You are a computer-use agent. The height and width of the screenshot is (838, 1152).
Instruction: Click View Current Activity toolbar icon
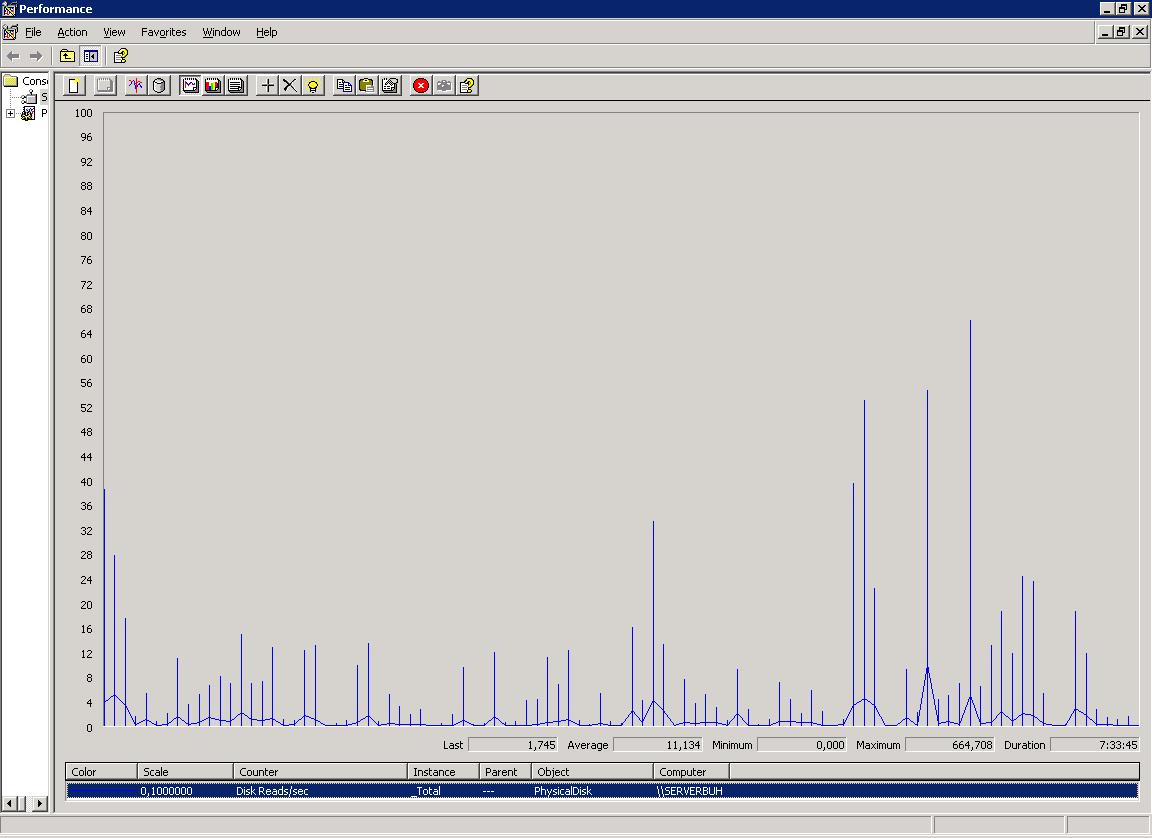[136, 86]
